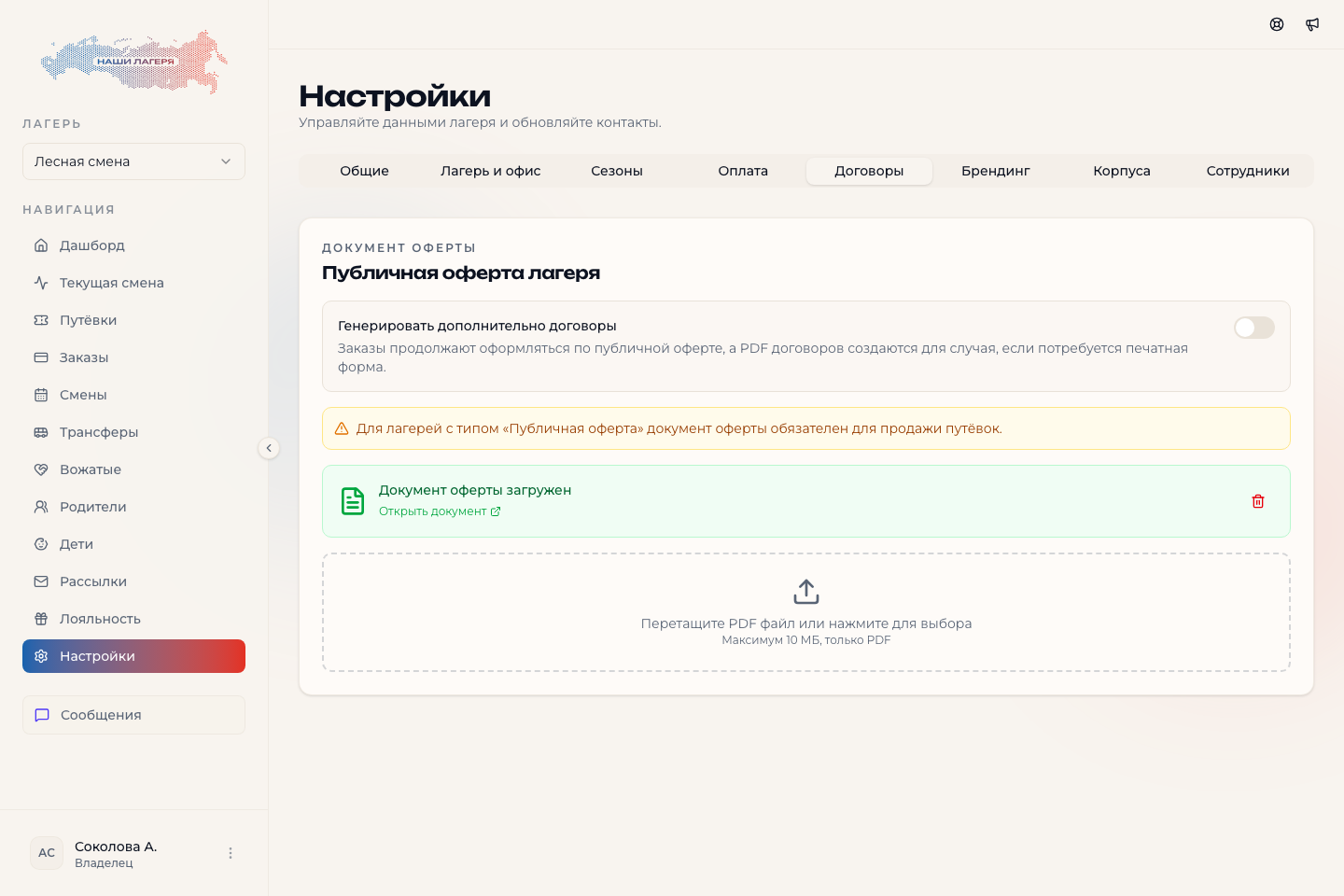Click the Сообщения chat bubble icon

(42, 715)
